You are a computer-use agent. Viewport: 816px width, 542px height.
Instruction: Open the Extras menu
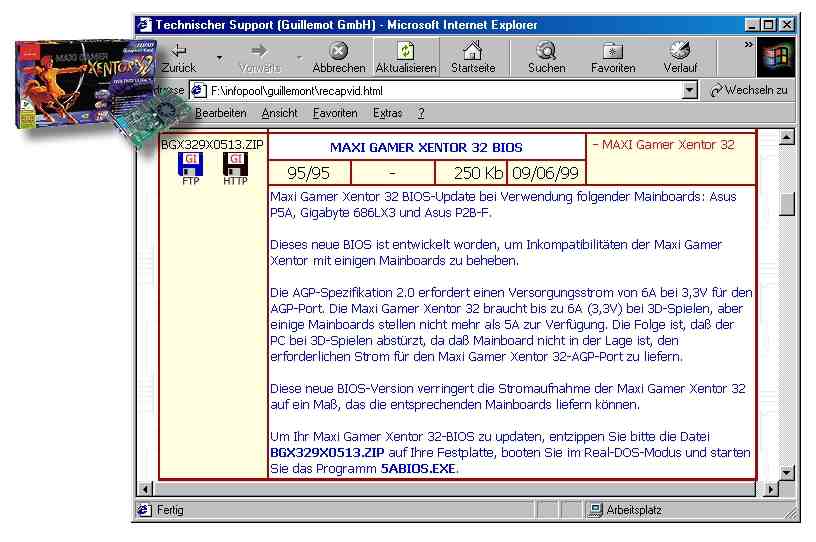[x=387, y=113]
